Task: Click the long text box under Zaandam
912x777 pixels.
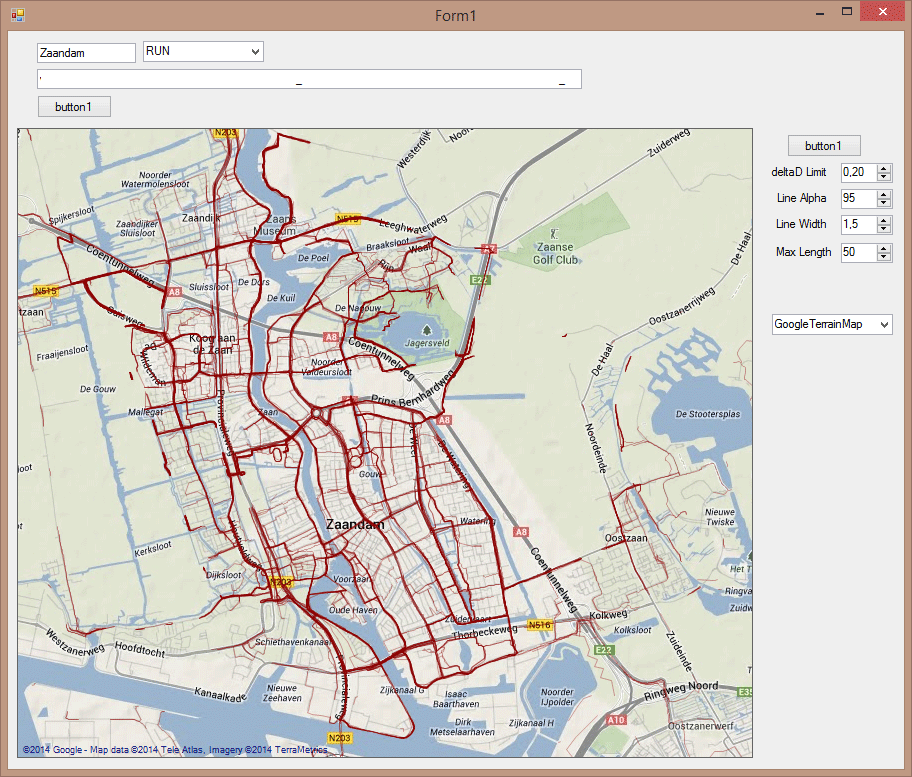Action: point(309,79)
